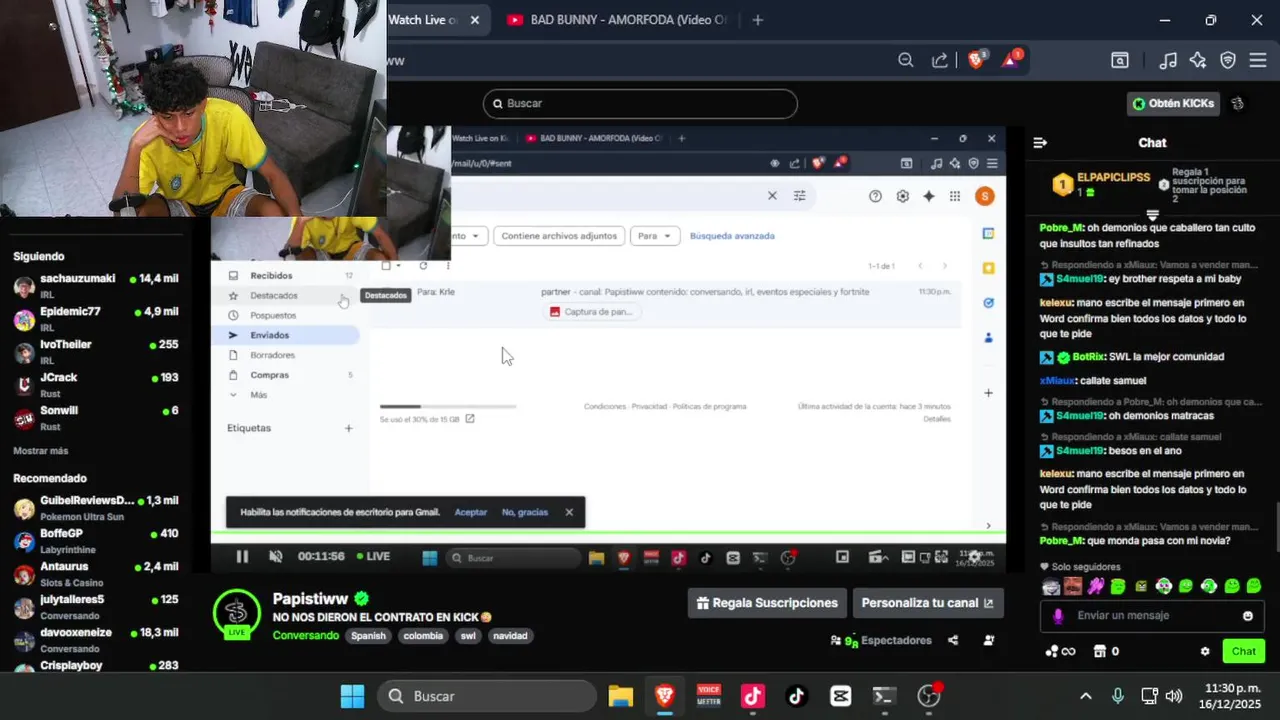Jump to LIVE in the player
Viewport: 1280px width, 720px height.
pyautogui.click(x=372, y=556)
